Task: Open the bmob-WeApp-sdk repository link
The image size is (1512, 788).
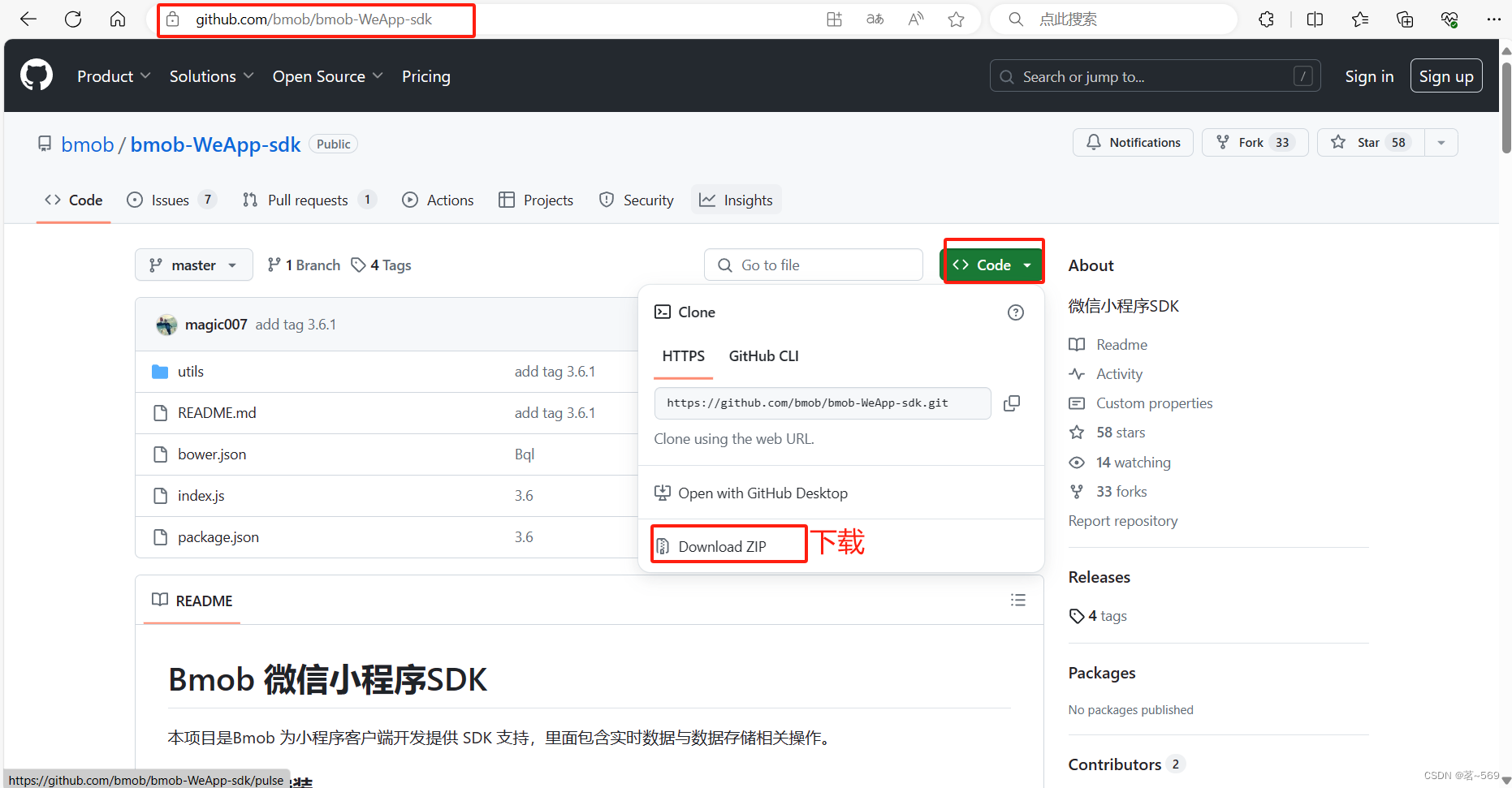Action: coord(215,145)
